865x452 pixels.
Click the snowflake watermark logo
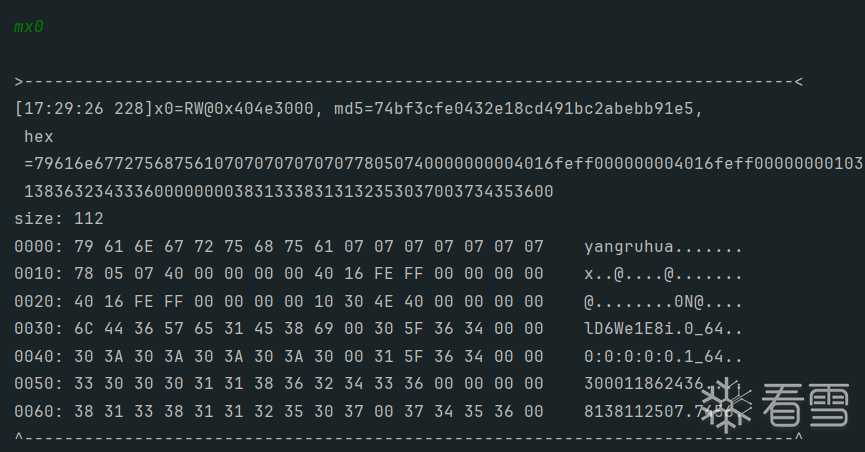pyautogui.click(x=729, y=407)
